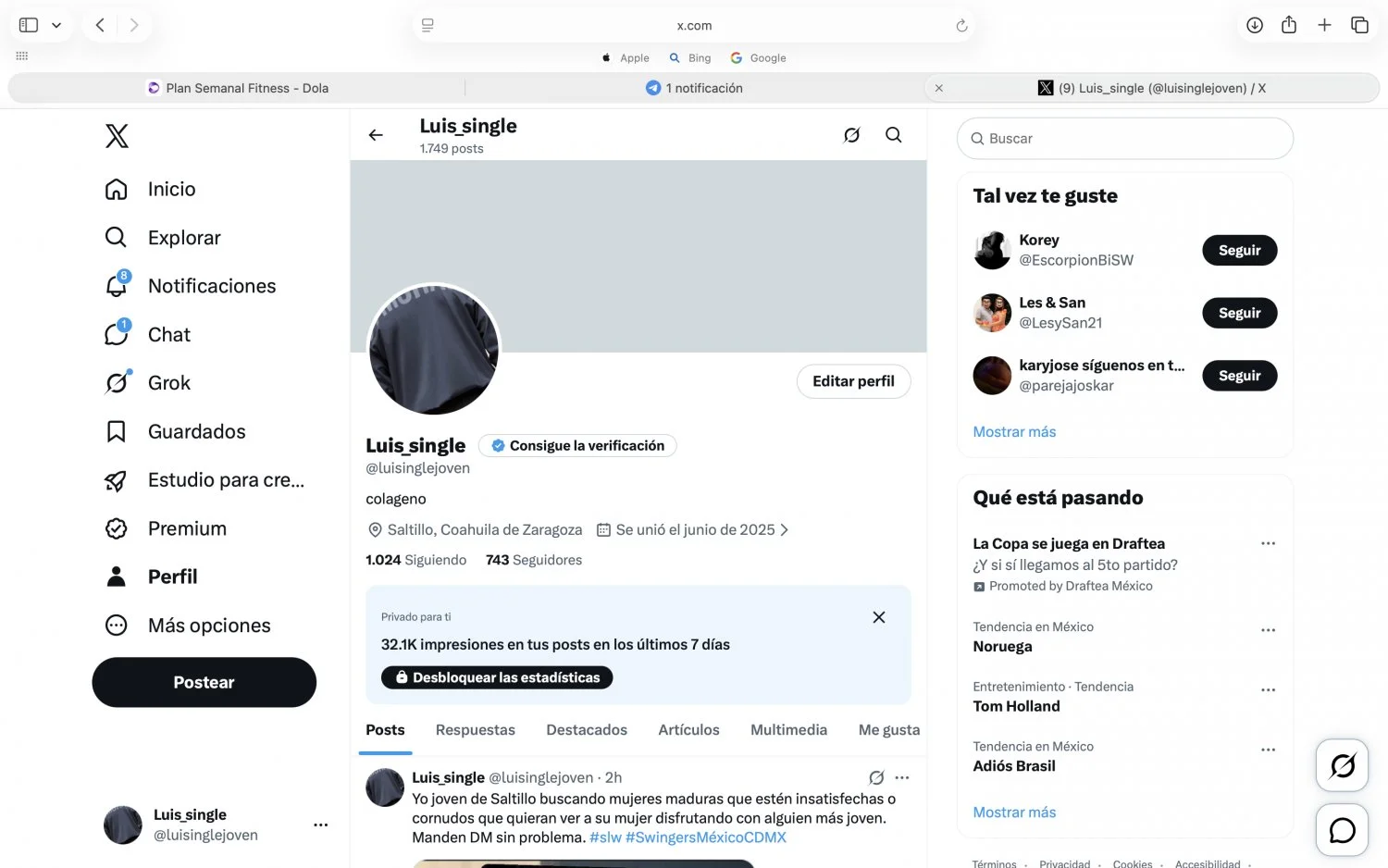
Task: Go back with the profile header arrow
Action: tap(376, 135)
